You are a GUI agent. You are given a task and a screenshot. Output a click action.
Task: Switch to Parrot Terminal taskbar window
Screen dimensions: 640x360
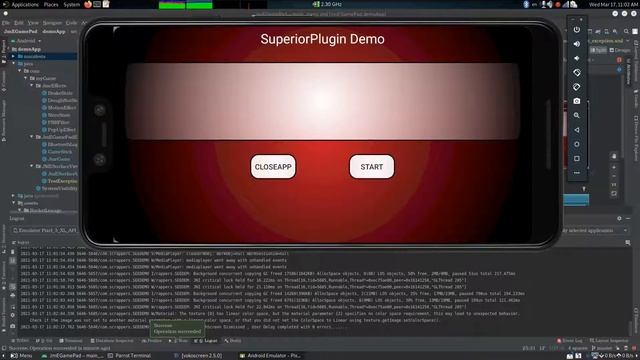point(130,356)
